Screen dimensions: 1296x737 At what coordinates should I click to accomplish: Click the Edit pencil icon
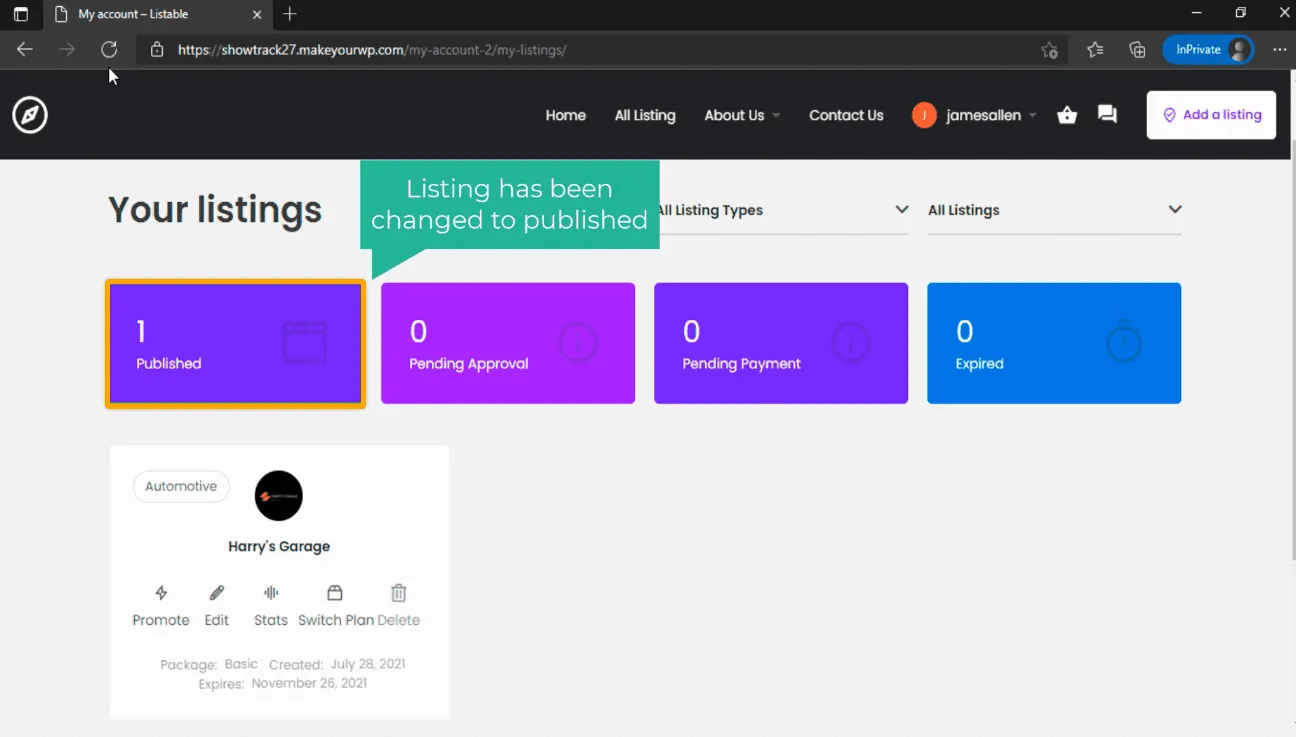[217, 593]
